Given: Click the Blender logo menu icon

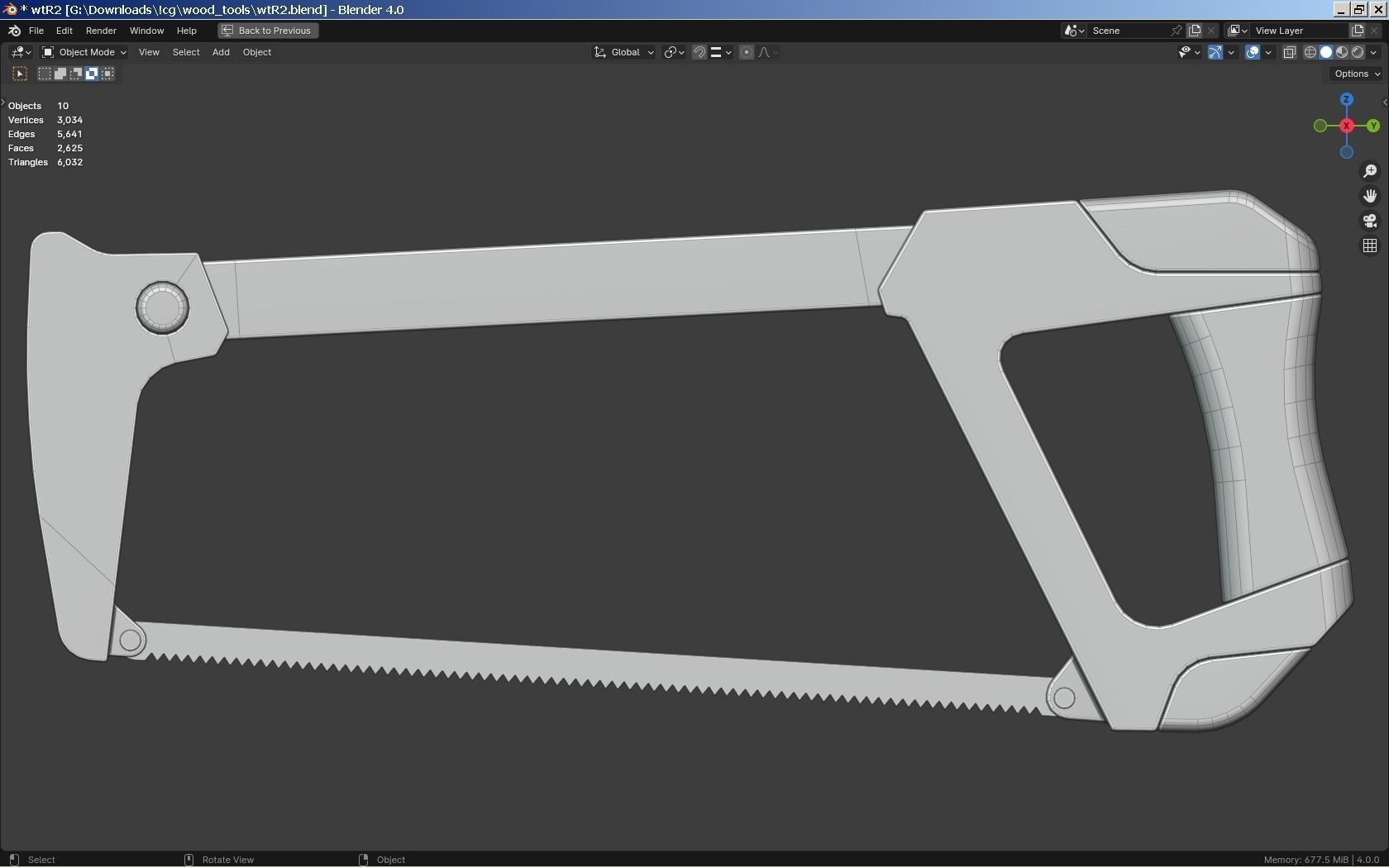Looking at the screenshot, I should pos(14,31).
